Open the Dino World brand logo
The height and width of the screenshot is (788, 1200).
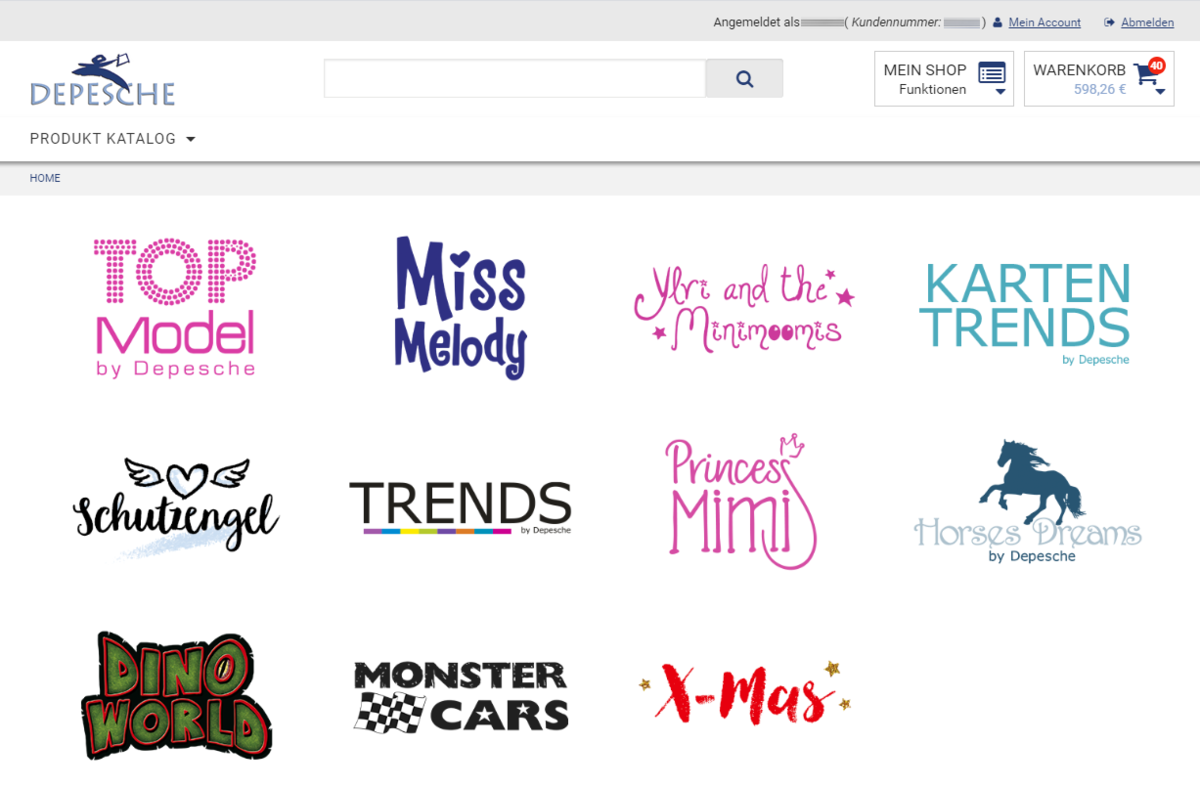[x=176, y=696]
